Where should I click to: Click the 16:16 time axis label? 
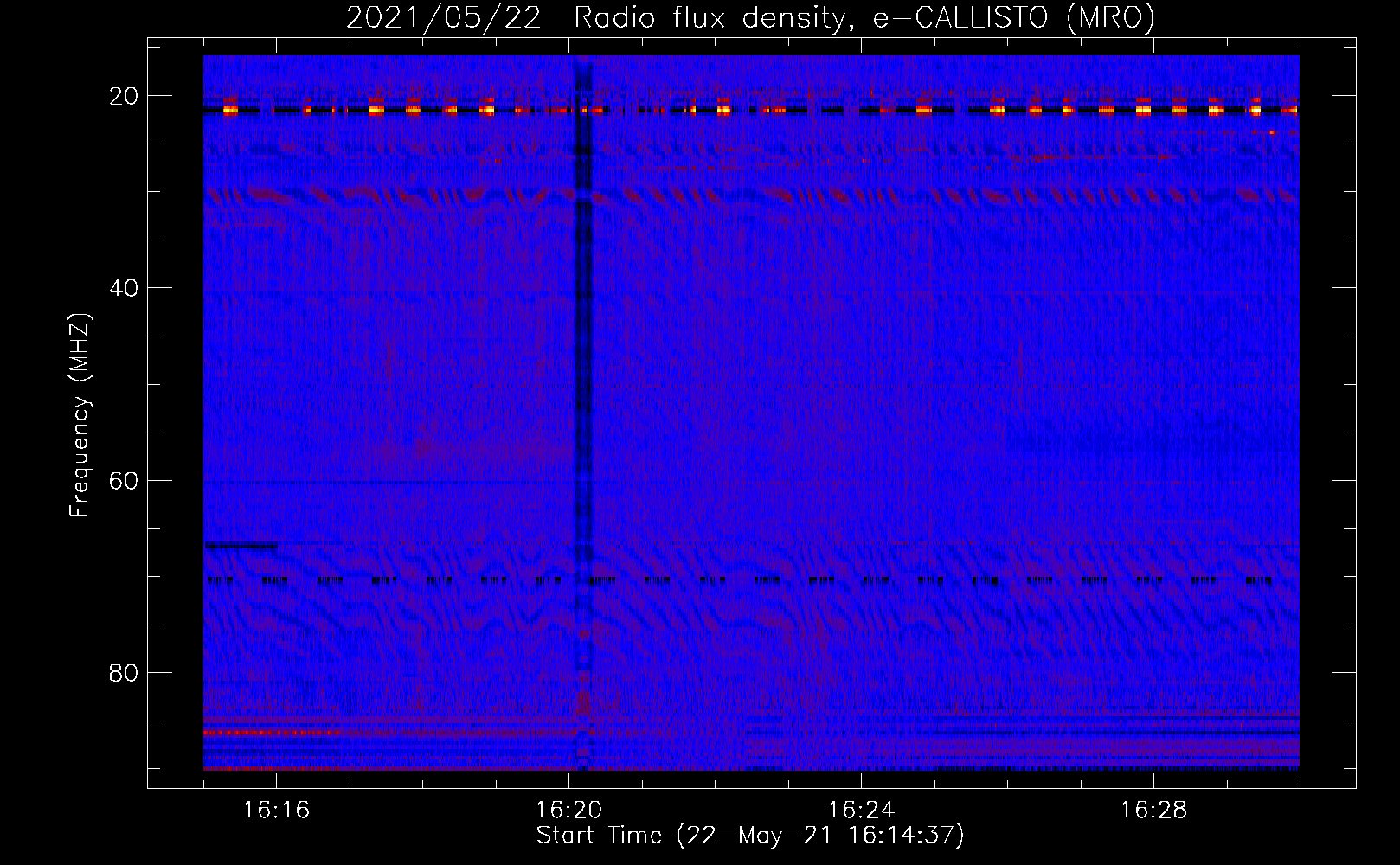click(276, 811)
